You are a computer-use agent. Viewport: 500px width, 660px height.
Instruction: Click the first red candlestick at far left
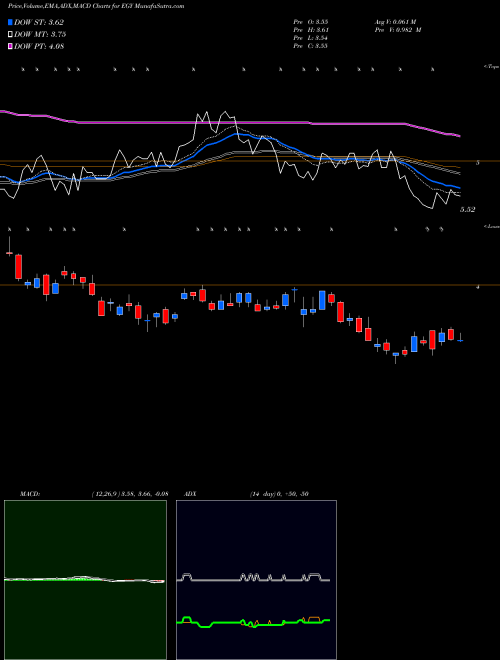click(x=9, y=253)
